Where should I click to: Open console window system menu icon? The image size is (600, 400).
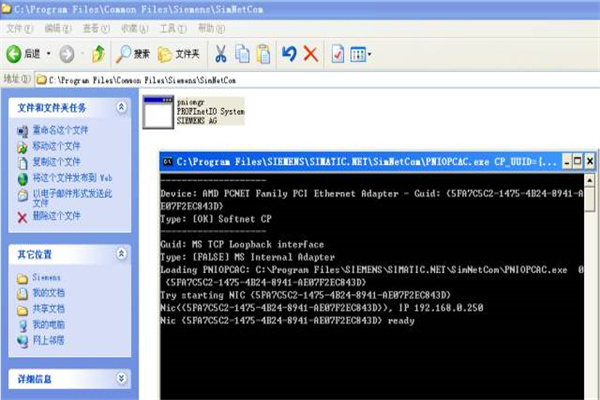click(x=168, y=162)
